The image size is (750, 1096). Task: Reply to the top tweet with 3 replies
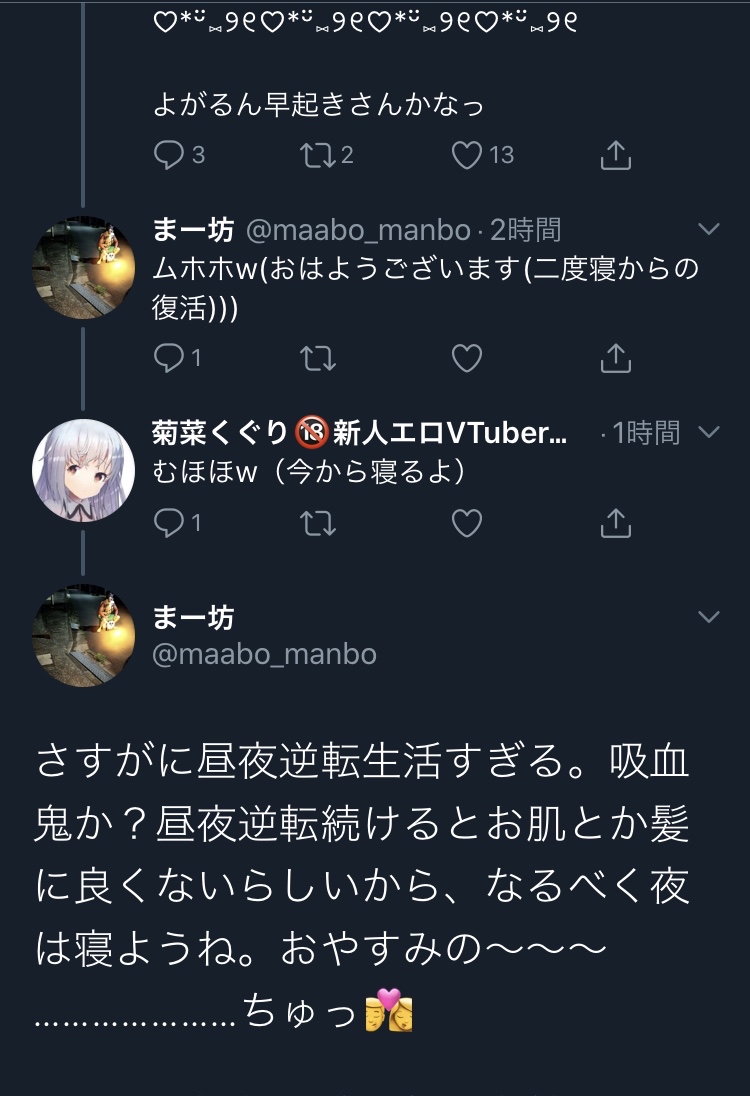[179, 155]
